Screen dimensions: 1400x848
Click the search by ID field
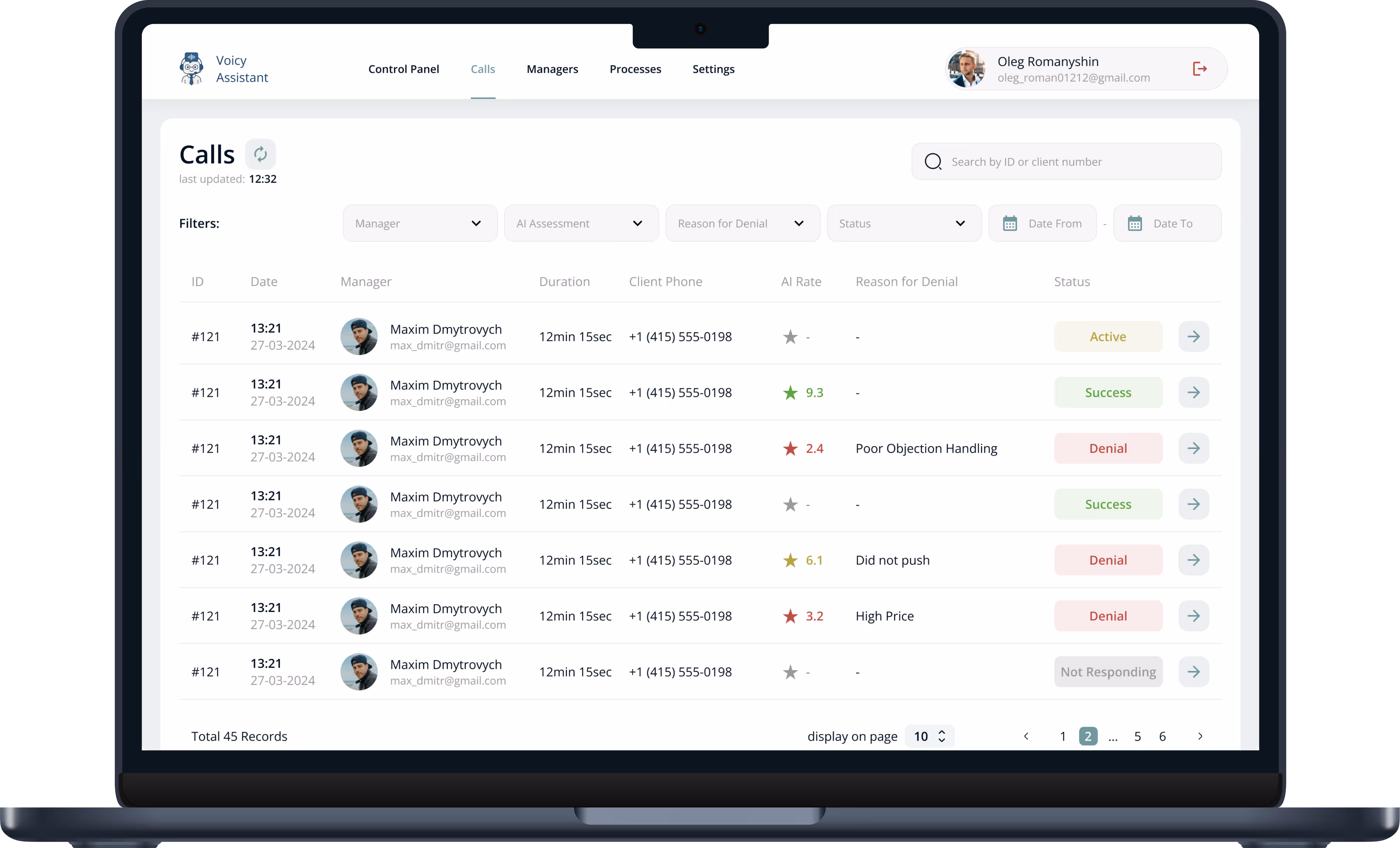pyautogui.click(x=1066, y=162)
